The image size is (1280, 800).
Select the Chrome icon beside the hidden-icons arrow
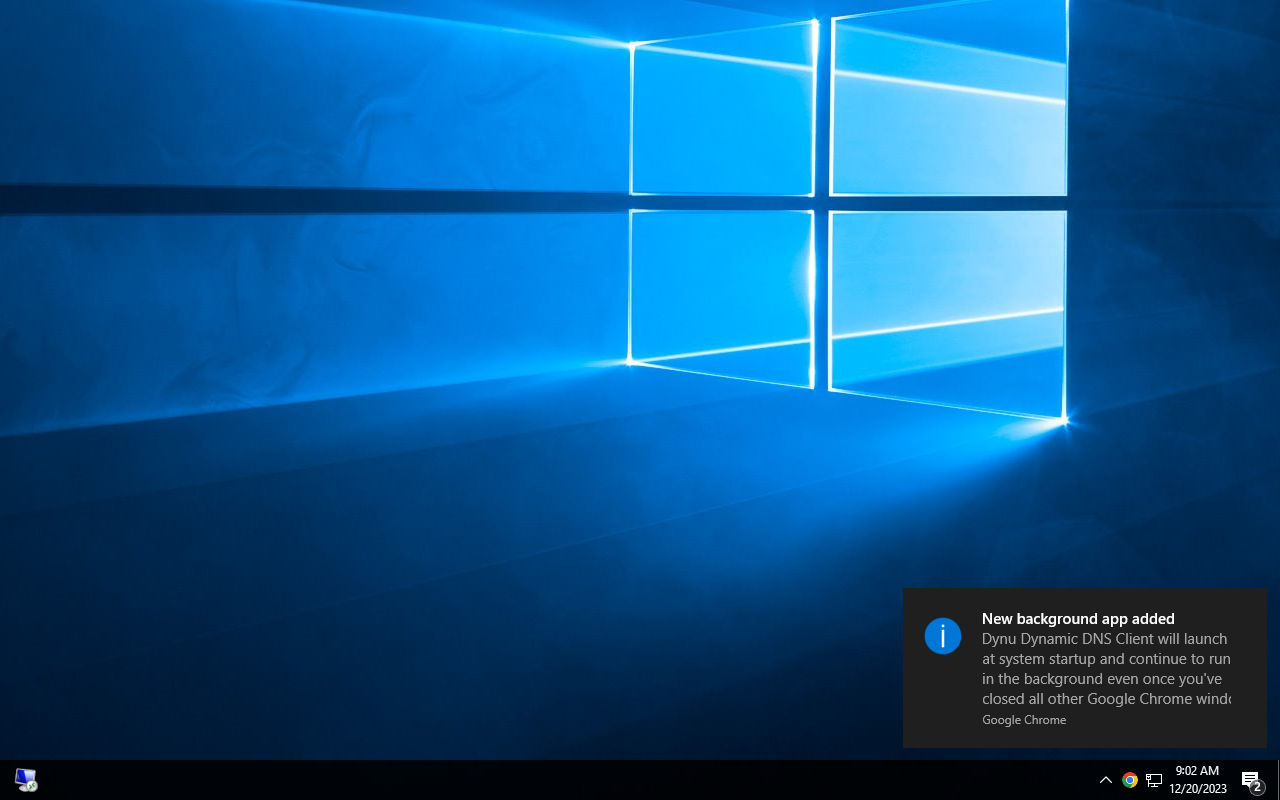[x=1130, y=779]
